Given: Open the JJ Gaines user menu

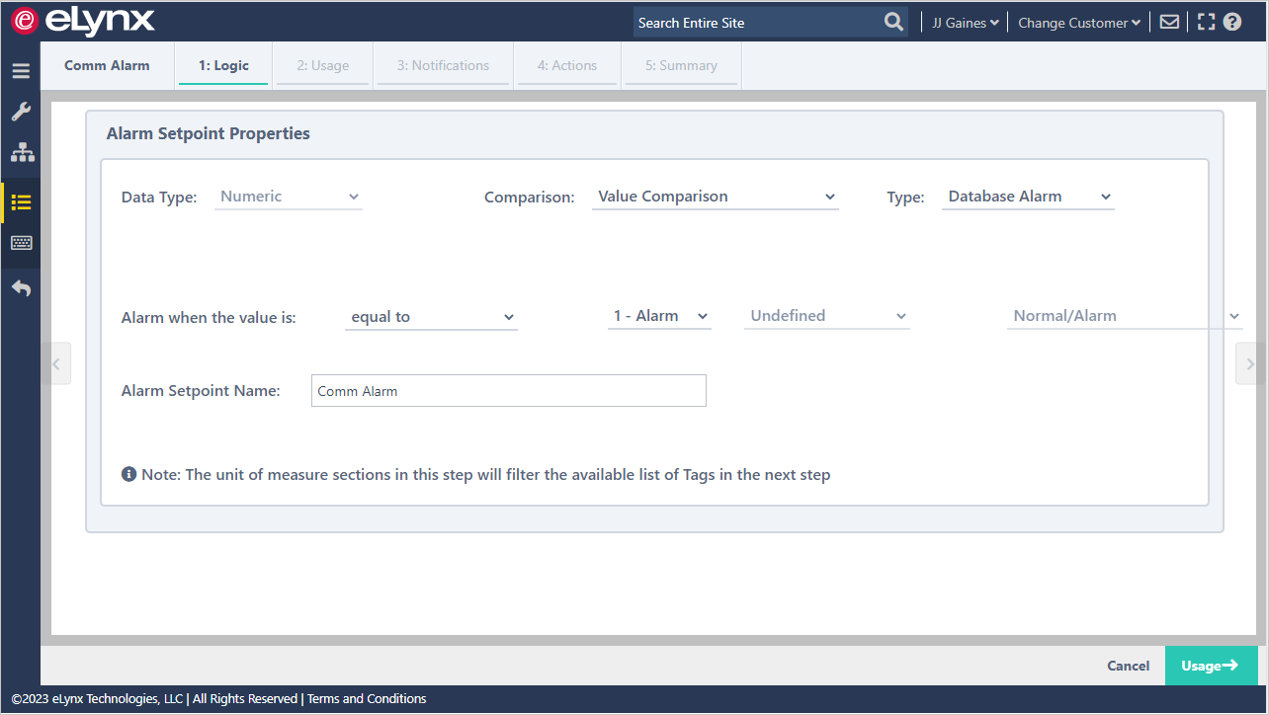Looking at the screenshot, I should [x=965, y=22].
